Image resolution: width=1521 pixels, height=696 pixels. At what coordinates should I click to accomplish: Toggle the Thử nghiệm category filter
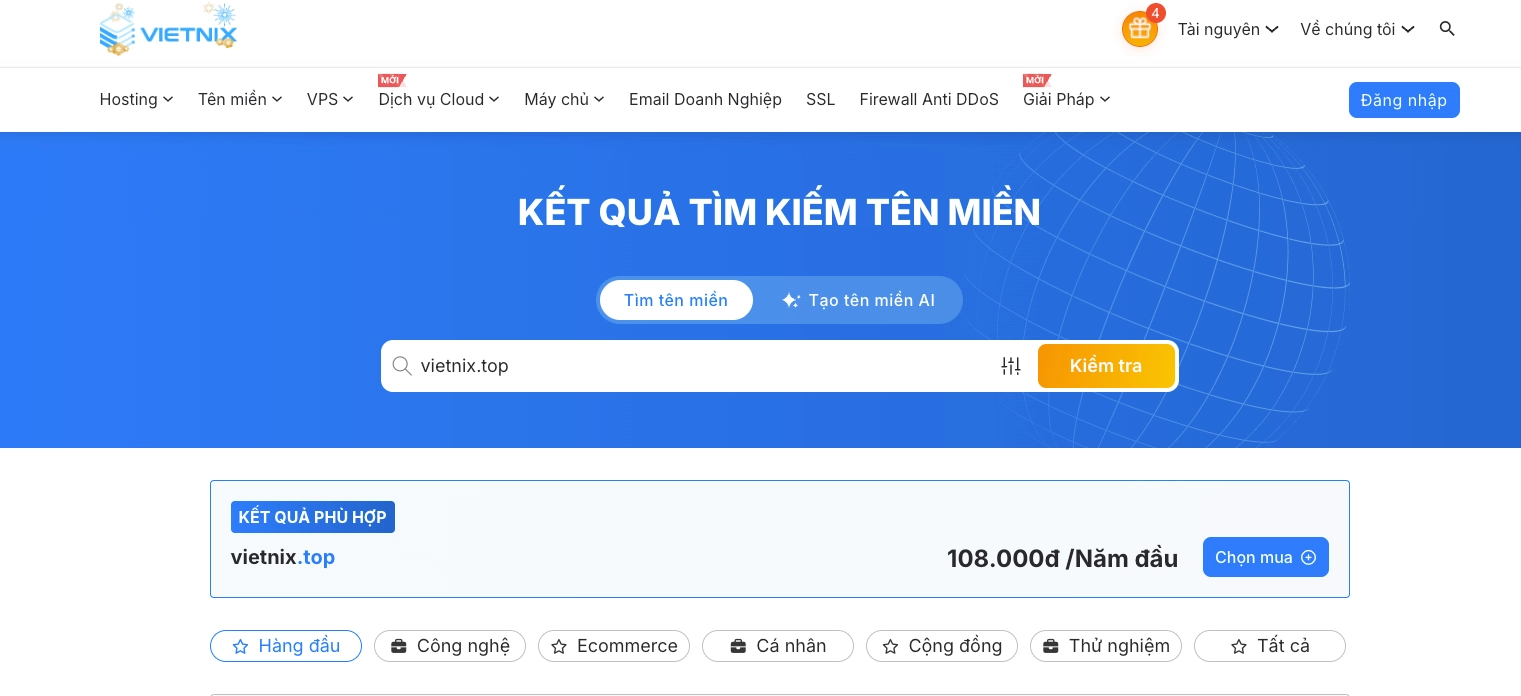pos(1106,646)
